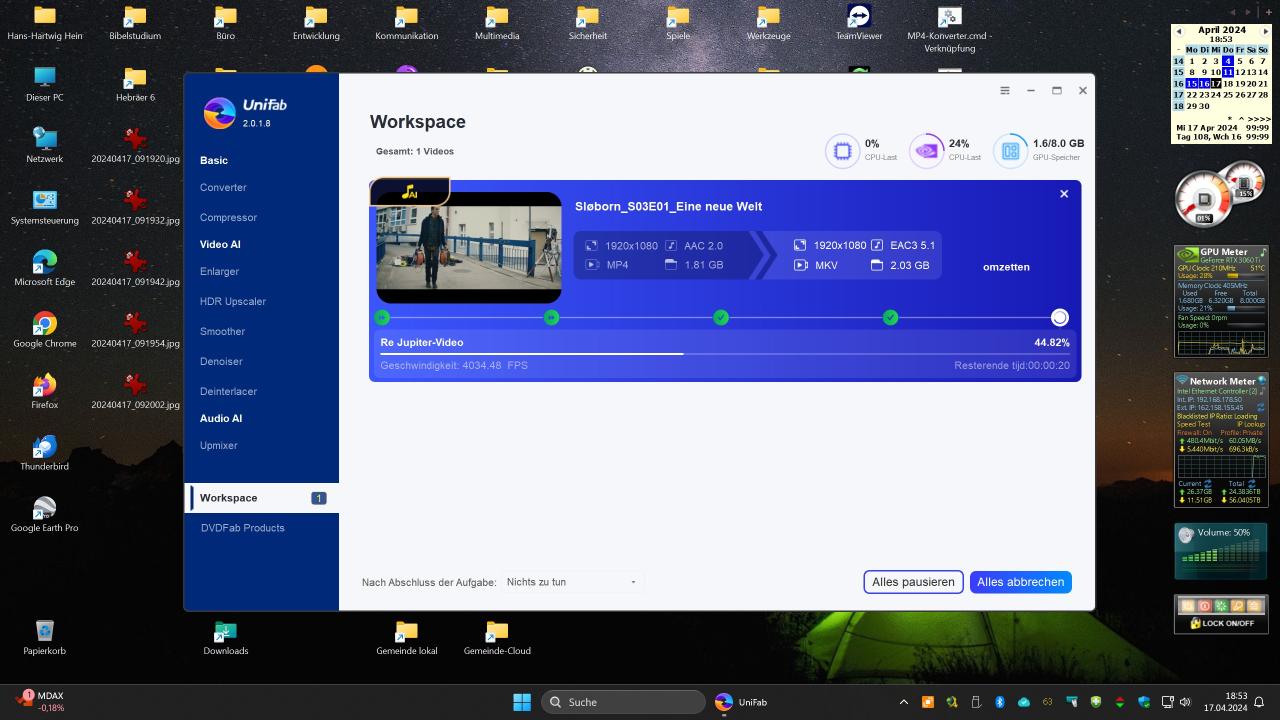Click the GPU memory icon
This screenshot has height=720, width=1280.
point(1010,151)
